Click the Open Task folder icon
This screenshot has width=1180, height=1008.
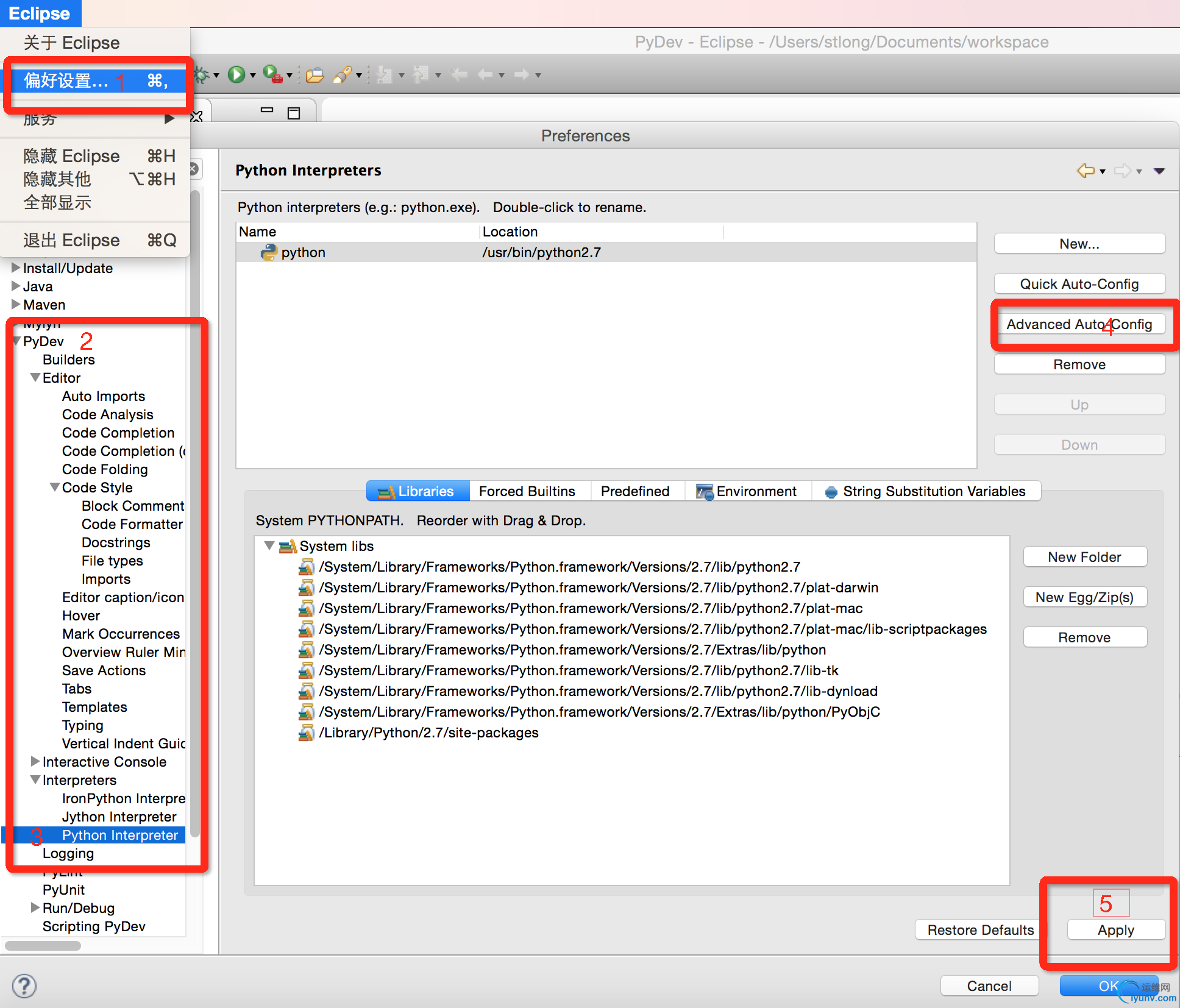pos(315,75)
